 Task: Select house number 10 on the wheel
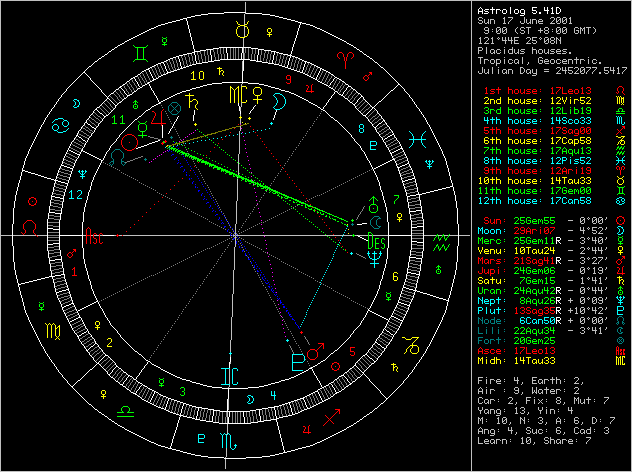click(x=198, y=75)
